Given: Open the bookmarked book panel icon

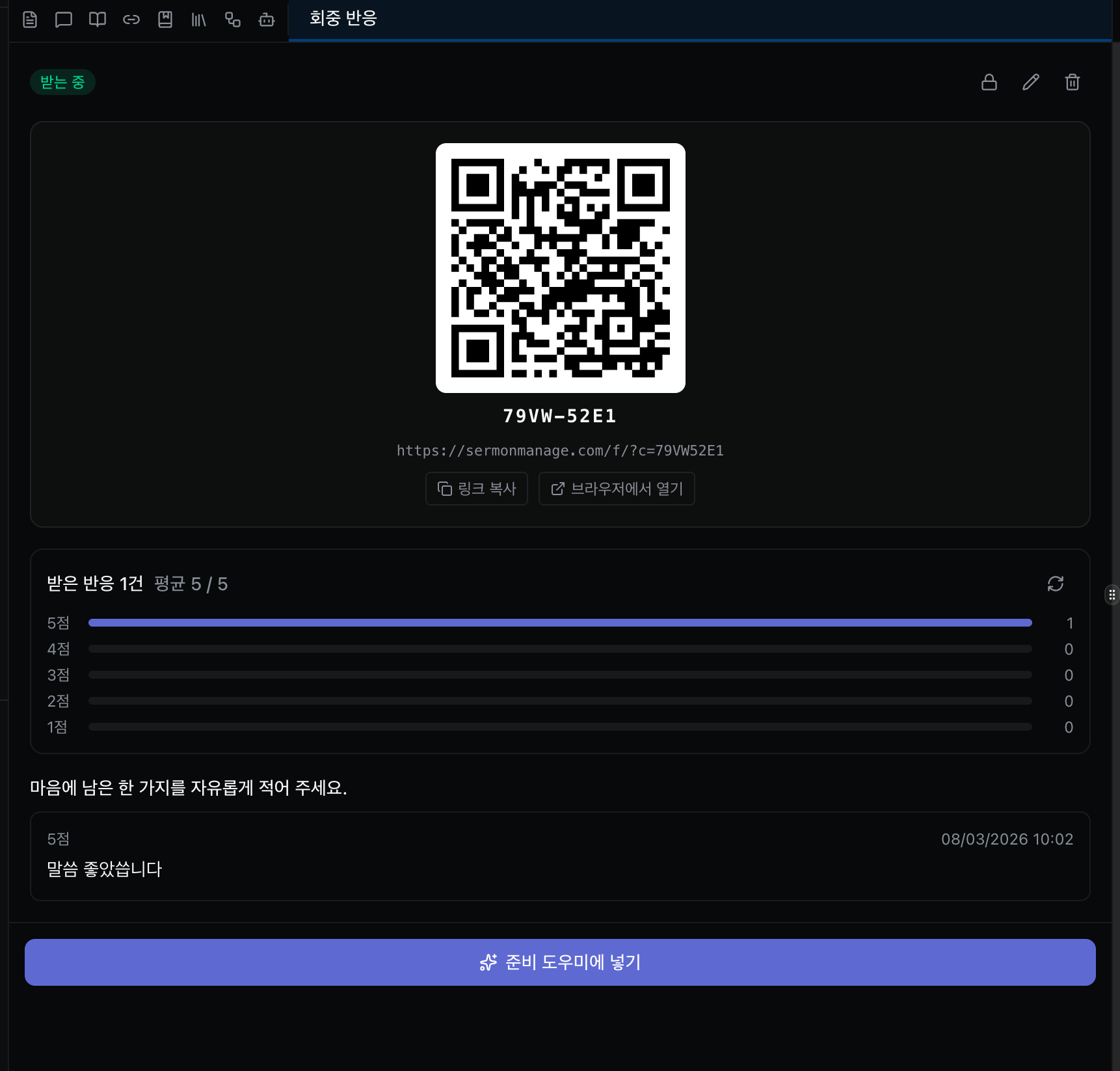Looking at the screenshot, I should (165, 20).
